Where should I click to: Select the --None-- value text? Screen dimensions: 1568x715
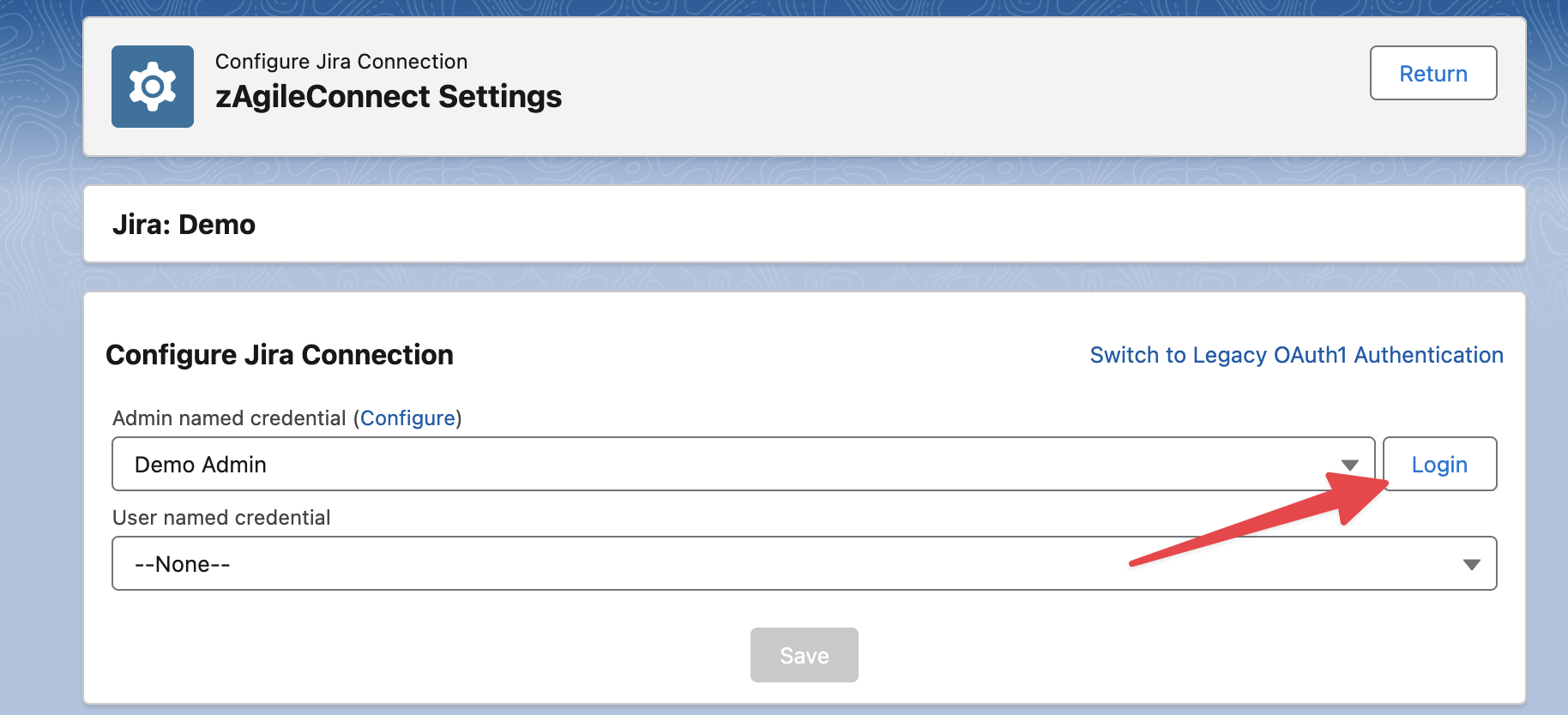(183, 564)
